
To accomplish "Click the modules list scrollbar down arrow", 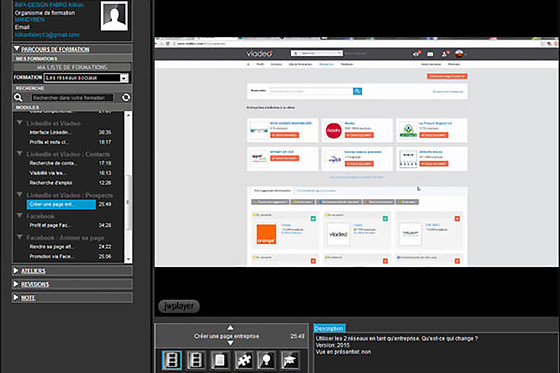I will [128, 259].
